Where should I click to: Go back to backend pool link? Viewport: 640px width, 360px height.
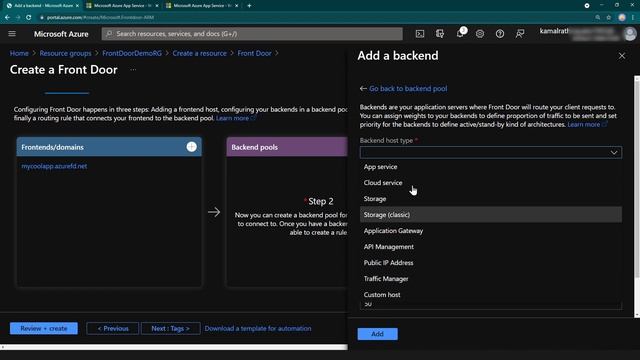click(408, 89)
